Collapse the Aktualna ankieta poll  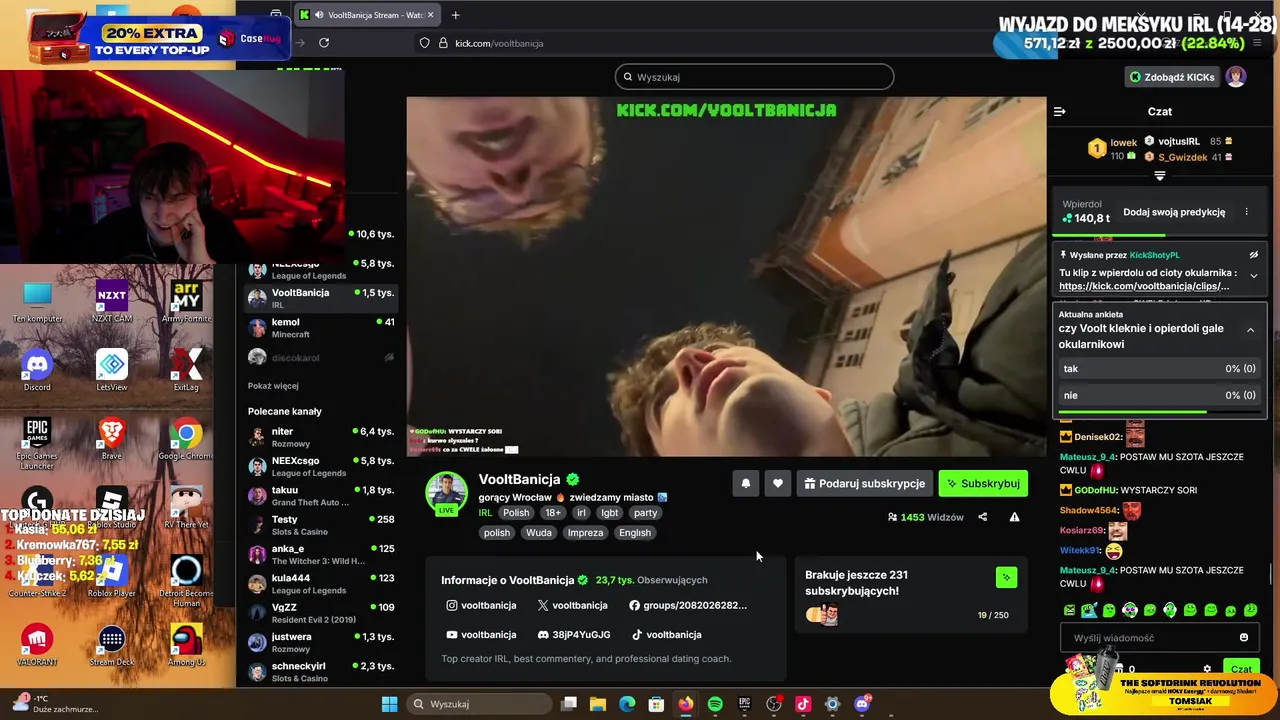tap(1250, 330)
